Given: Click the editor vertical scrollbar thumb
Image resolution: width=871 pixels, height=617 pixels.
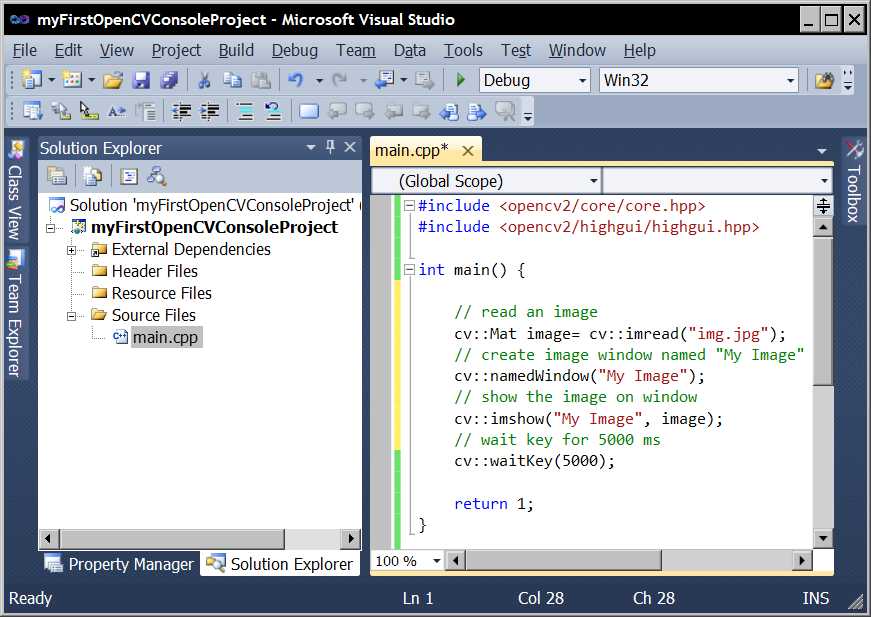Looking at the screenshot, I should tap(822, 311).
